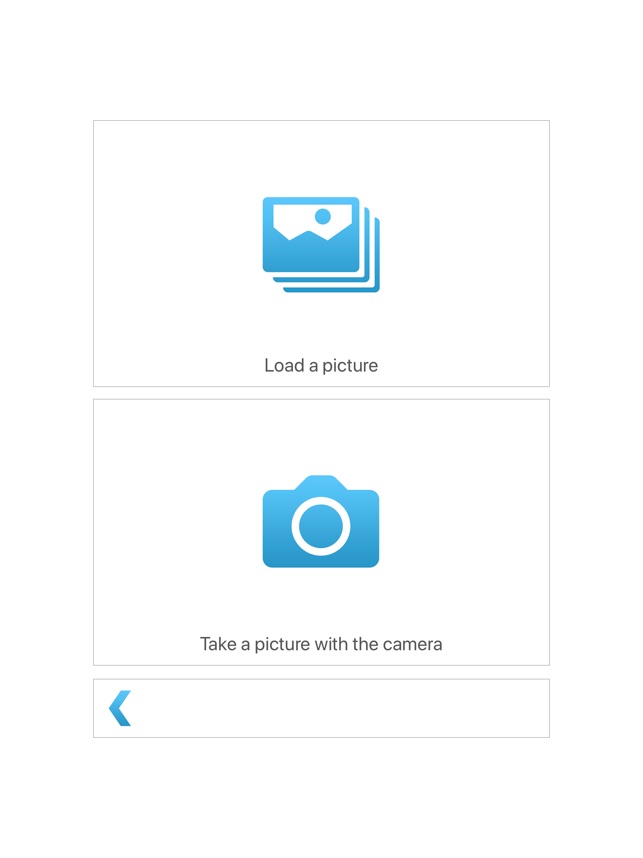Click the sun dot in the gallery icon
Image resolution: width=643 pixels, height=858 pixels.
click(323, 217)
